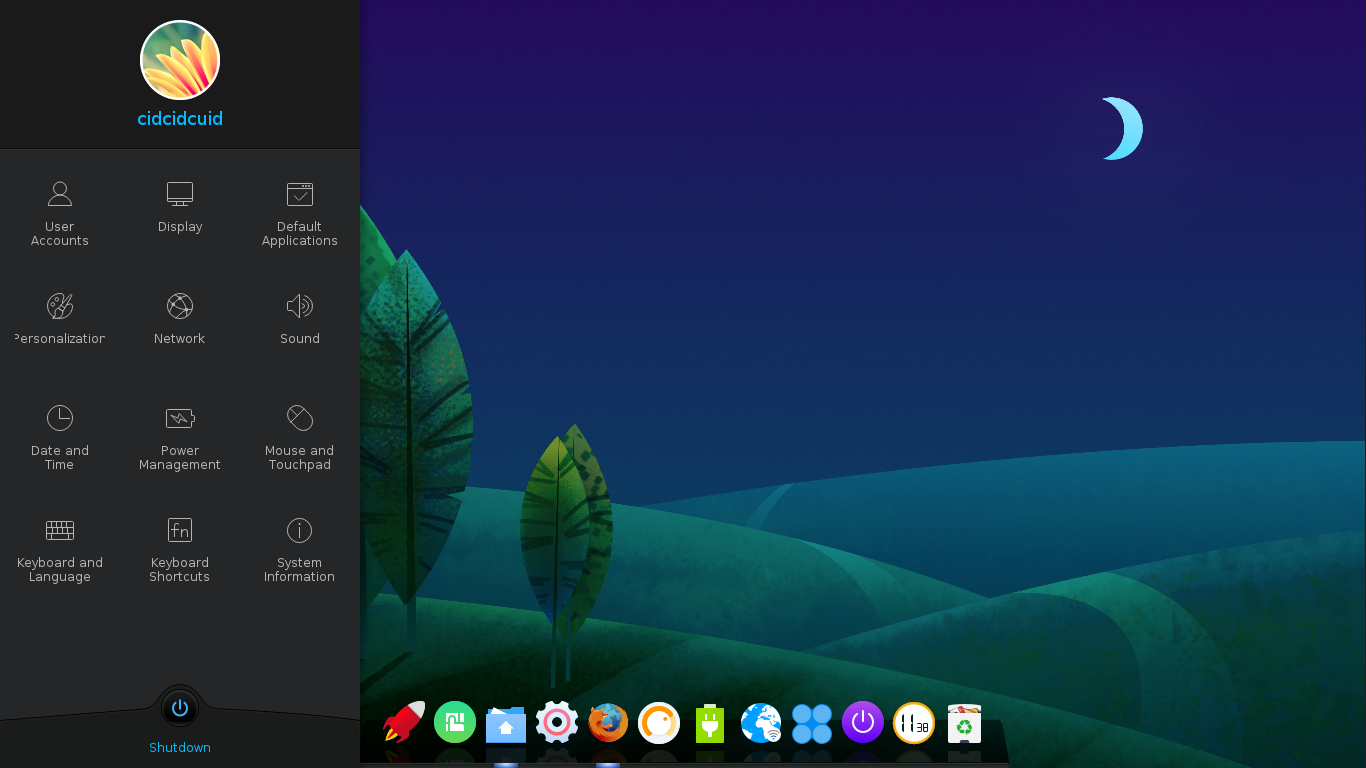The height and width of the screenshot is (768, 1366).
Task: Click the Shutdown power icon
Action: (179, 708)
